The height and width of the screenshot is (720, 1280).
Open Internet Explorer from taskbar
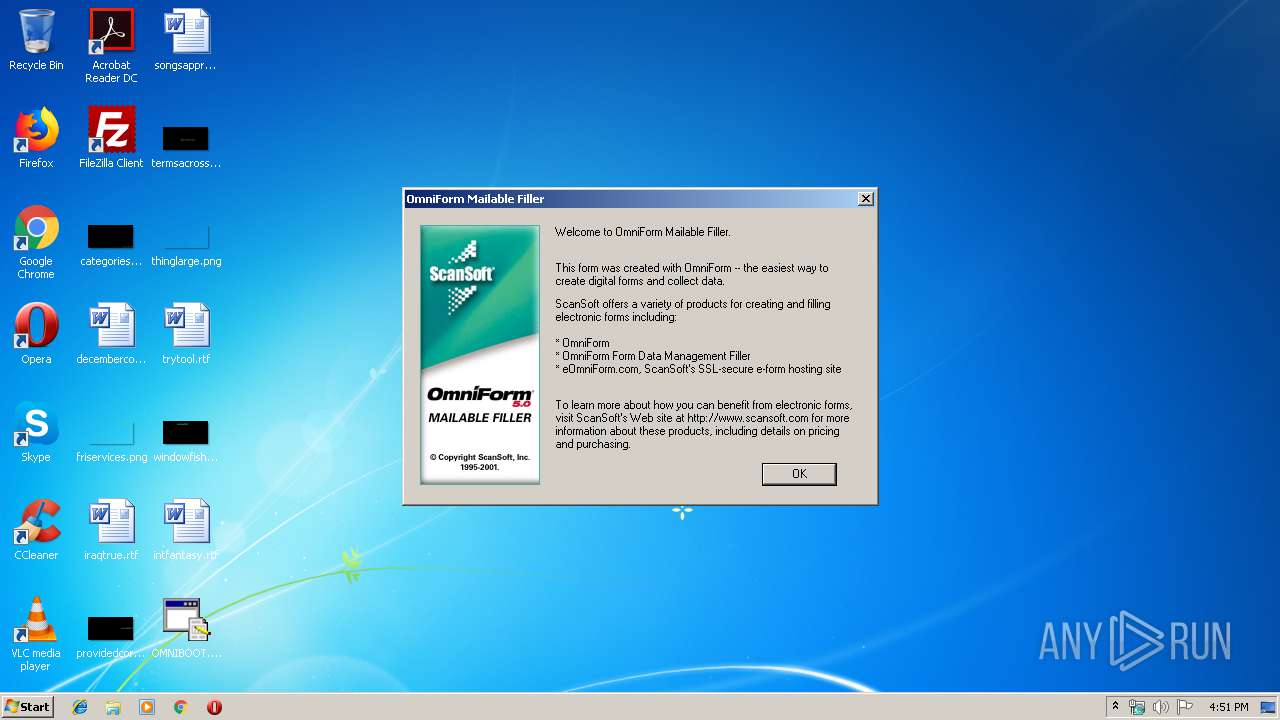pos(80,707)
